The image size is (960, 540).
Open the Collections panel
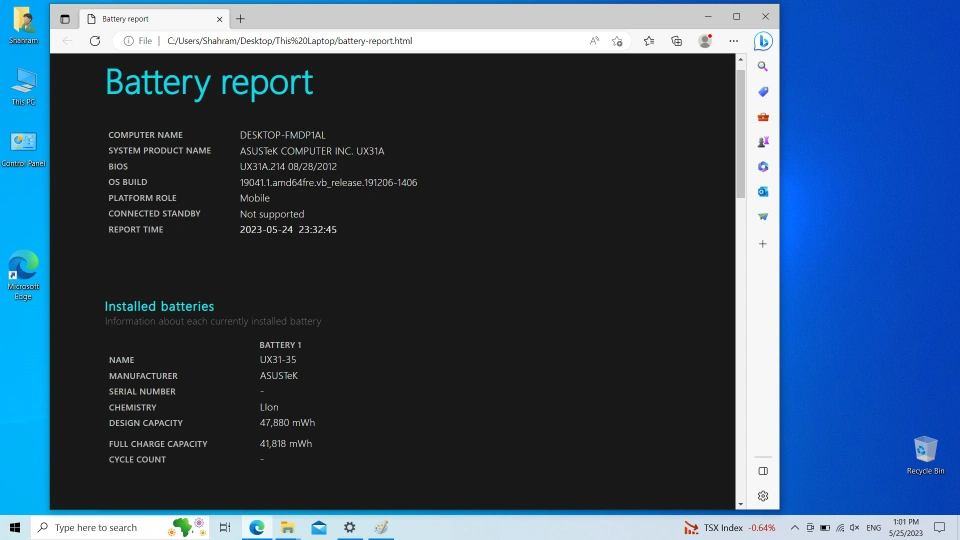[x=677, y=41]
